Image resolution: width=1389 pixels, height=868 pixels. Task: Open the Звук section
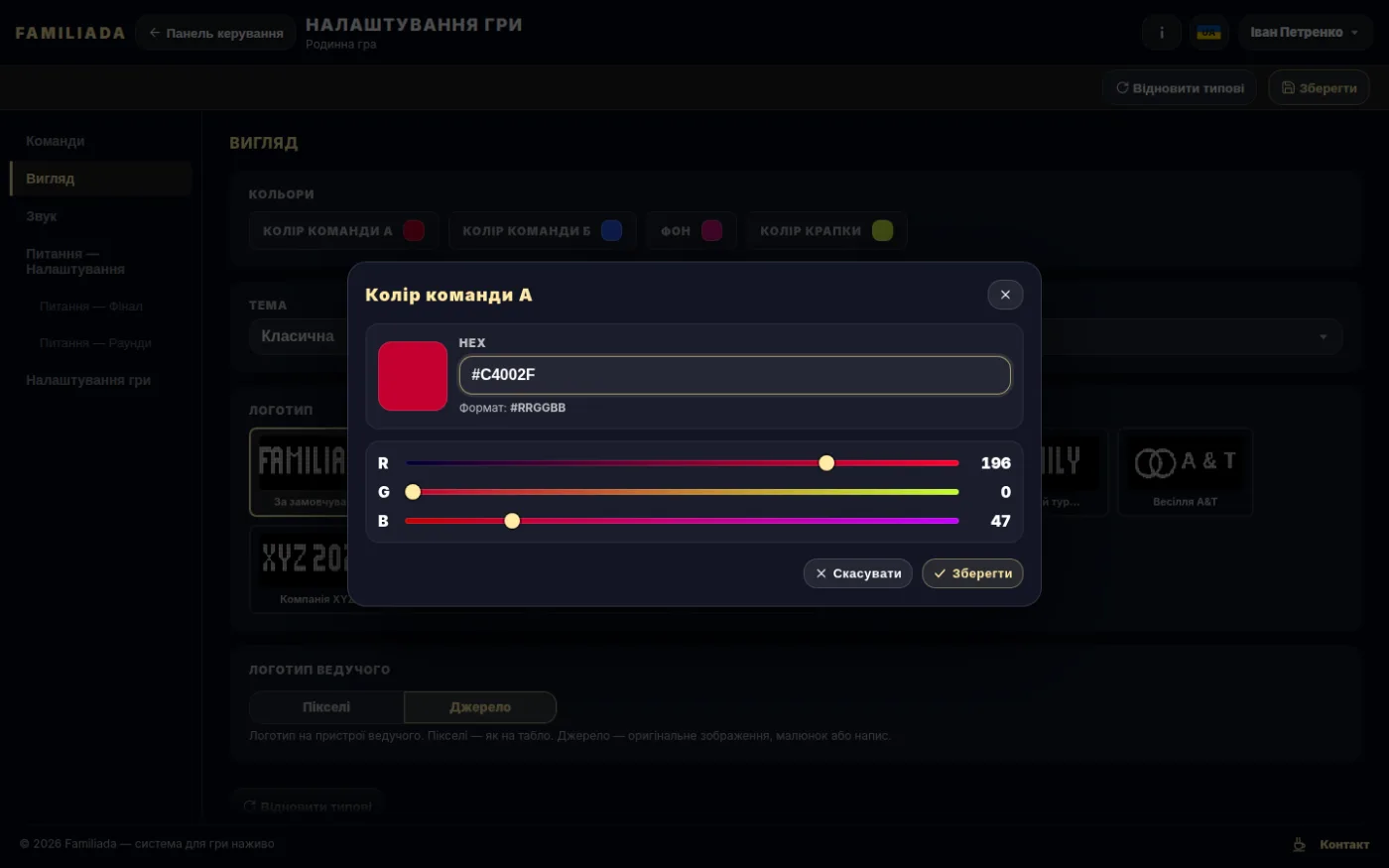point(100,216)
